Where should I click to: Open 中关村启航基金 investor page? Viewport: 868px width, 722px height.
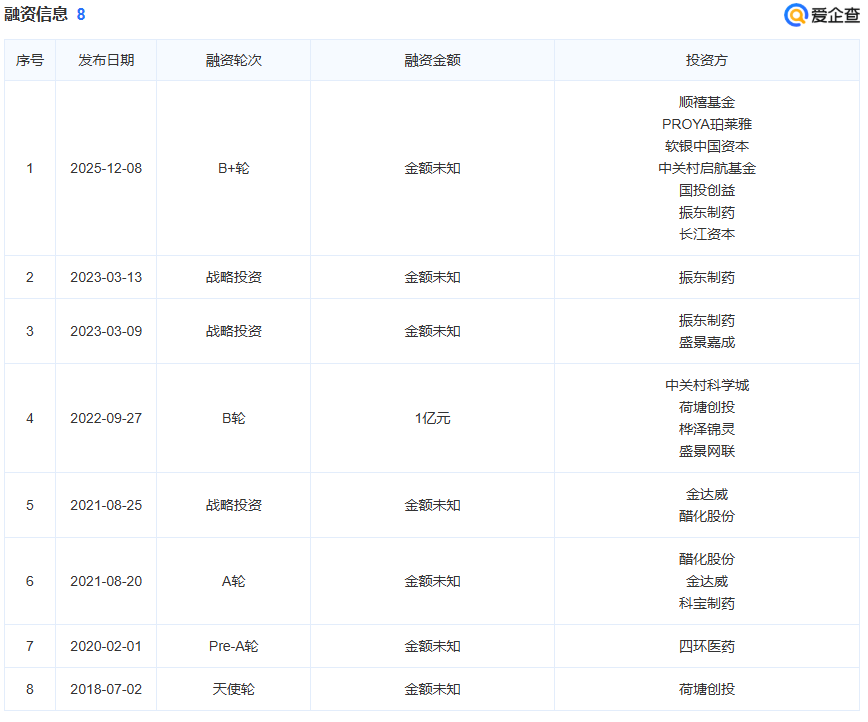pyautogui.click(x=706, y=168)
